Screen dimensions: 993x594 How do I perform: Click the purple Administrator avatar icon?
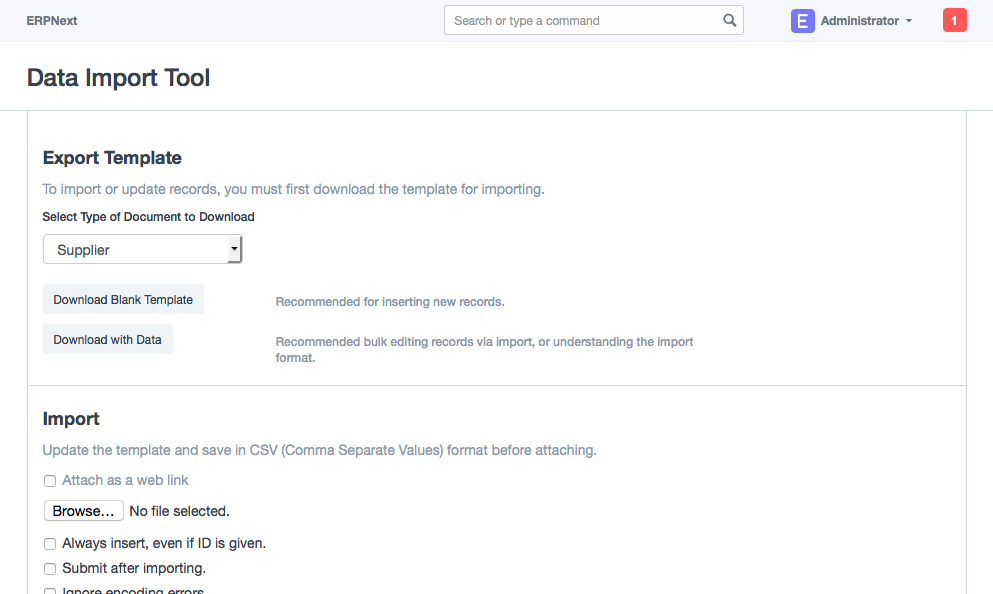pos(802,21)
